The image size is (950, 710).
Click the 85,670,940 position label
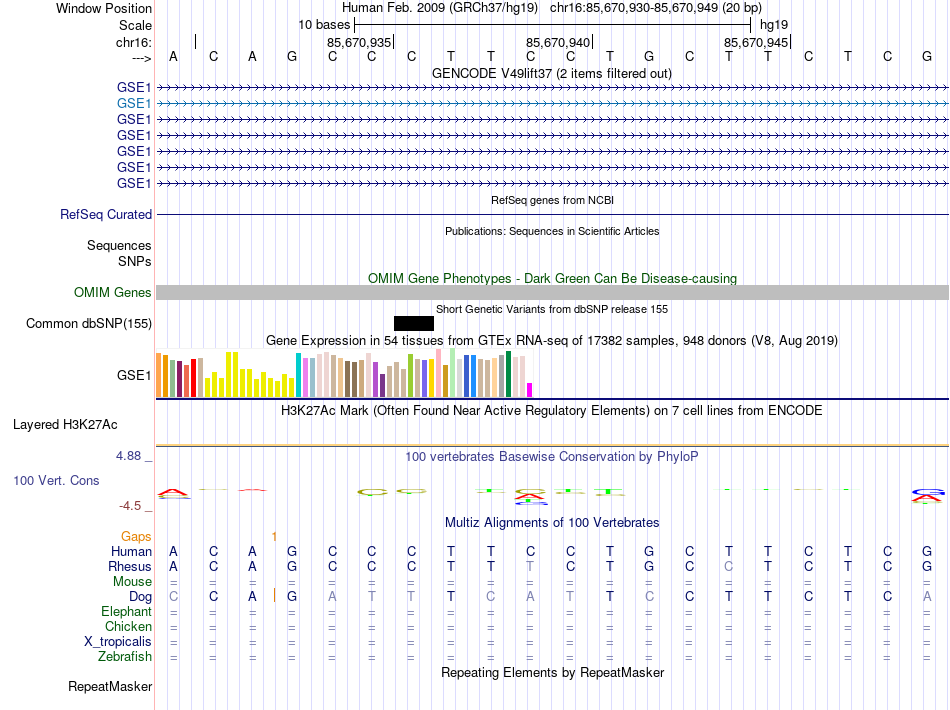point(557,42)
